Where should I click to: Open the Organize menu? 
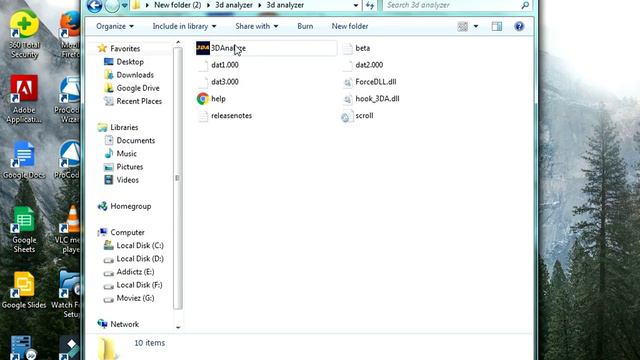point(115,26)
